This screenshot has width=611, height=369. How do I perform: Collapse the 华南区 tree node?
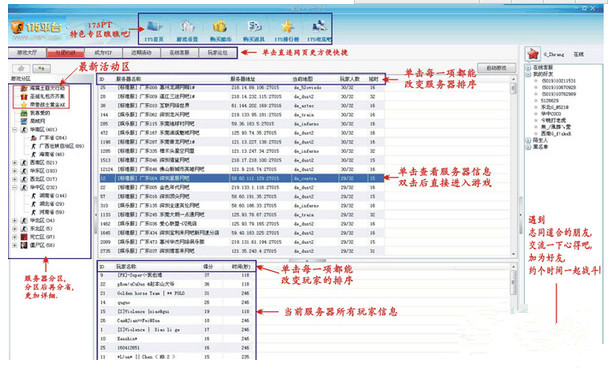(15, 129)
